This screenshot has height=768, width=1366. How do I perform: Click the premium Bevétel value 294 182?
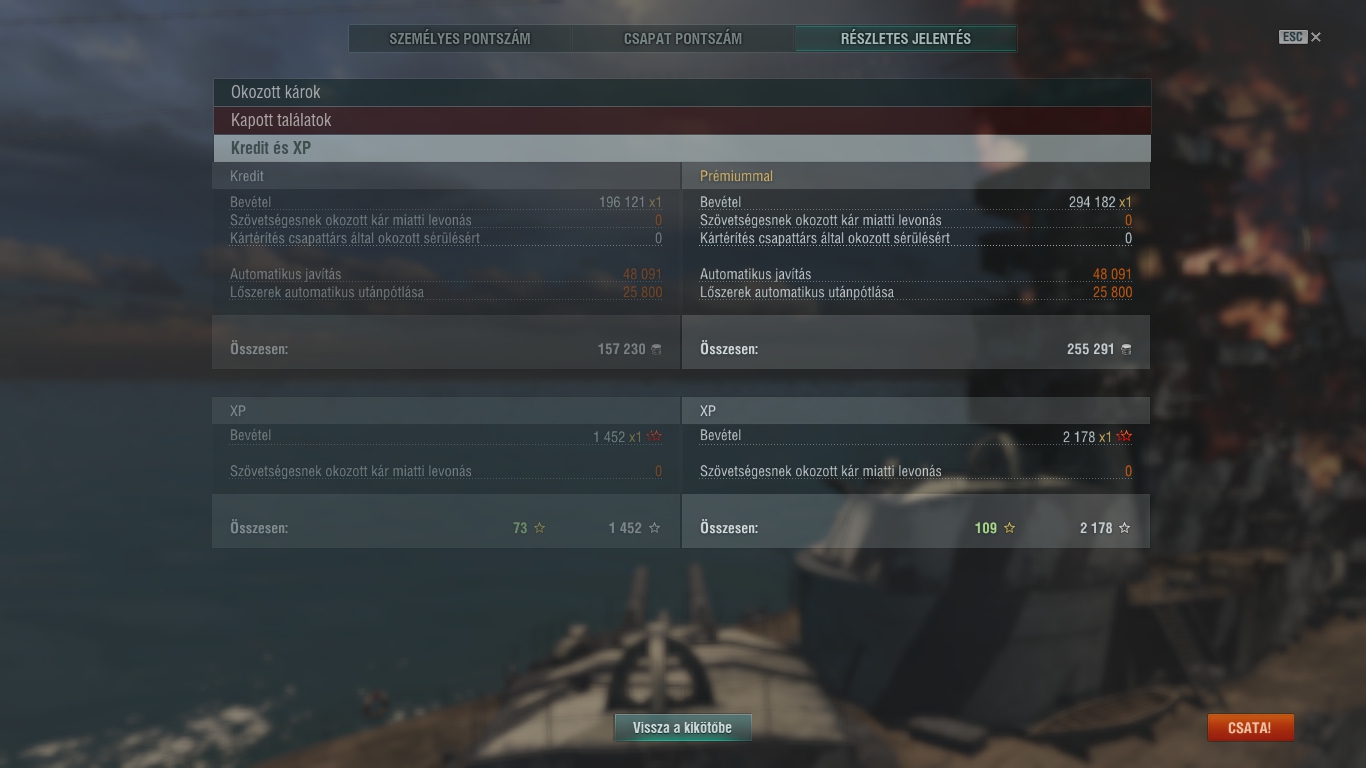pos(1092,202)
